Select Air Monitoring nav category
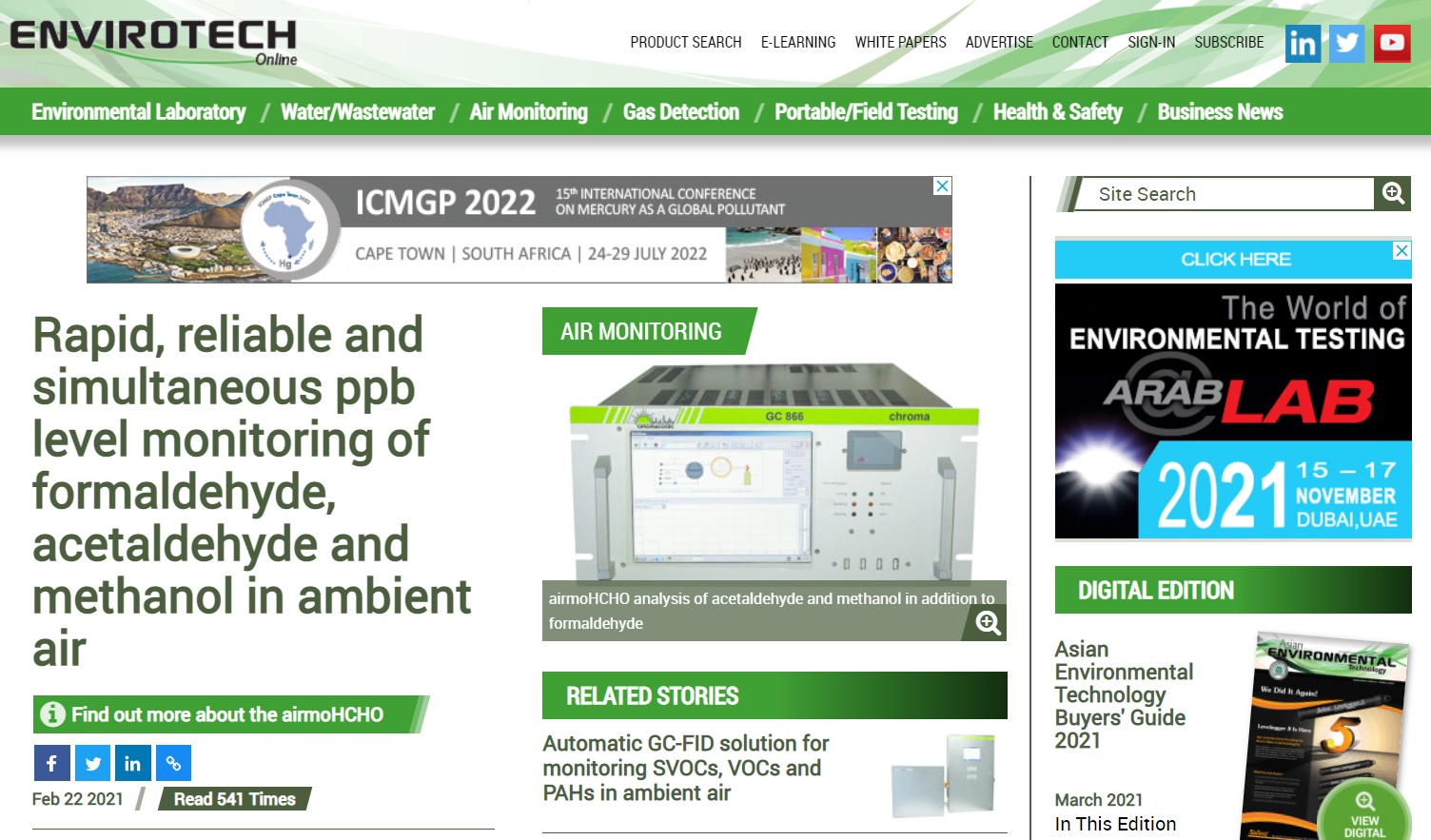This screenshot has width=1431, height=840. [529, 112]
